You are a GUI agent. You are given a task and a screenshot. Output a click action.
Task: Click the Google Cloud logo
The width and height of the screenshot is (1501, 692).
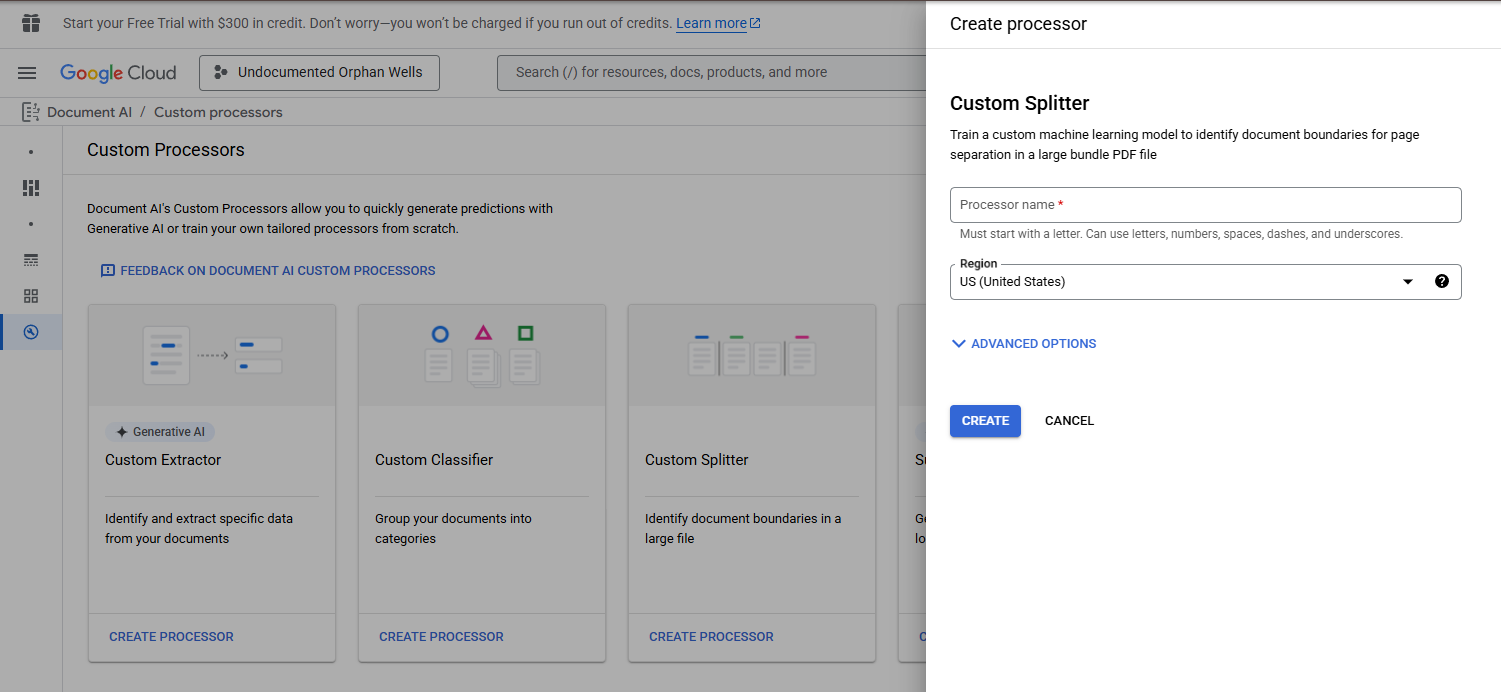pyautogui.click(x=118, y=73)
